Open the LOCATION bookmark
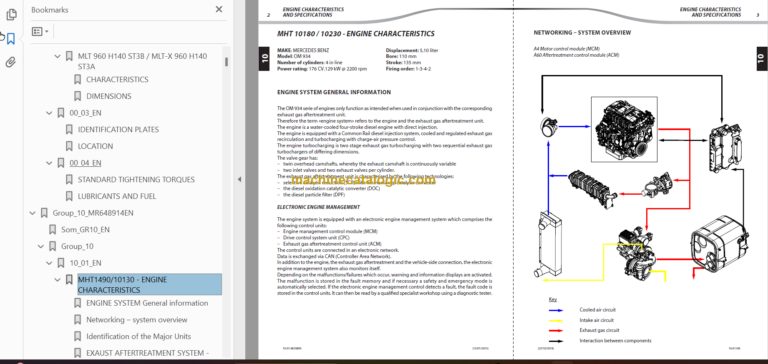The width and height of the screenshot is (768, 364). click(x=95, y=146)
